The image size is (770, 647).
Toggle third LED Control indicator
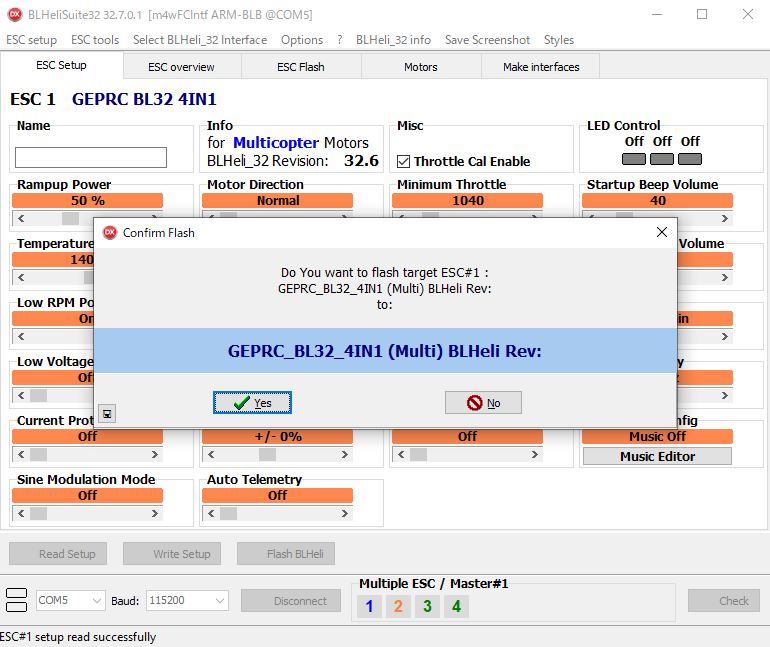pos(689,159)
